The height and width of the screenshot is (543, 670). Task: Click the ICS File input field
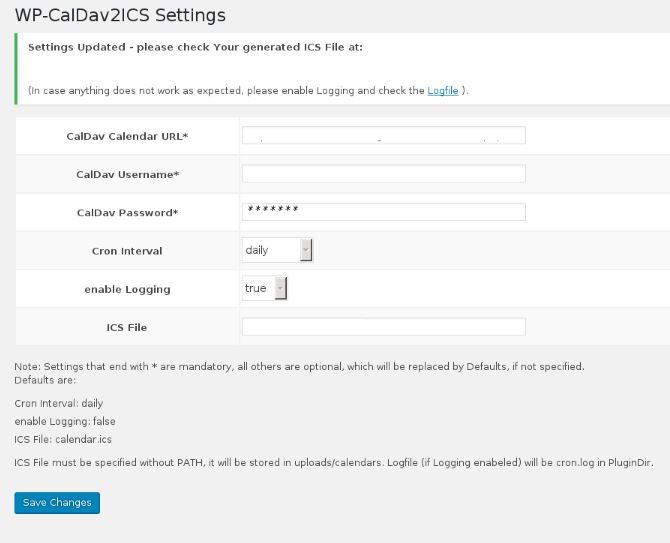(x=384, y=327)
